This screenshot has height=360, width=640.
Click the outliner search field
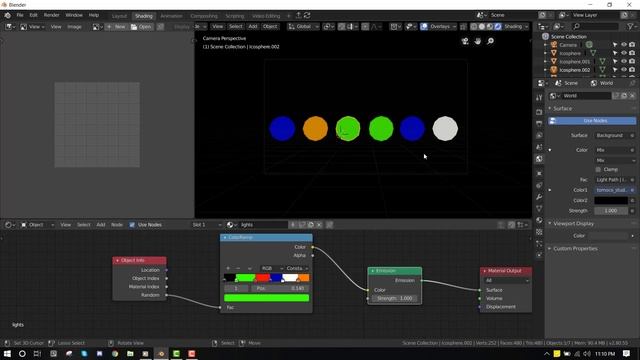point(595,27)
